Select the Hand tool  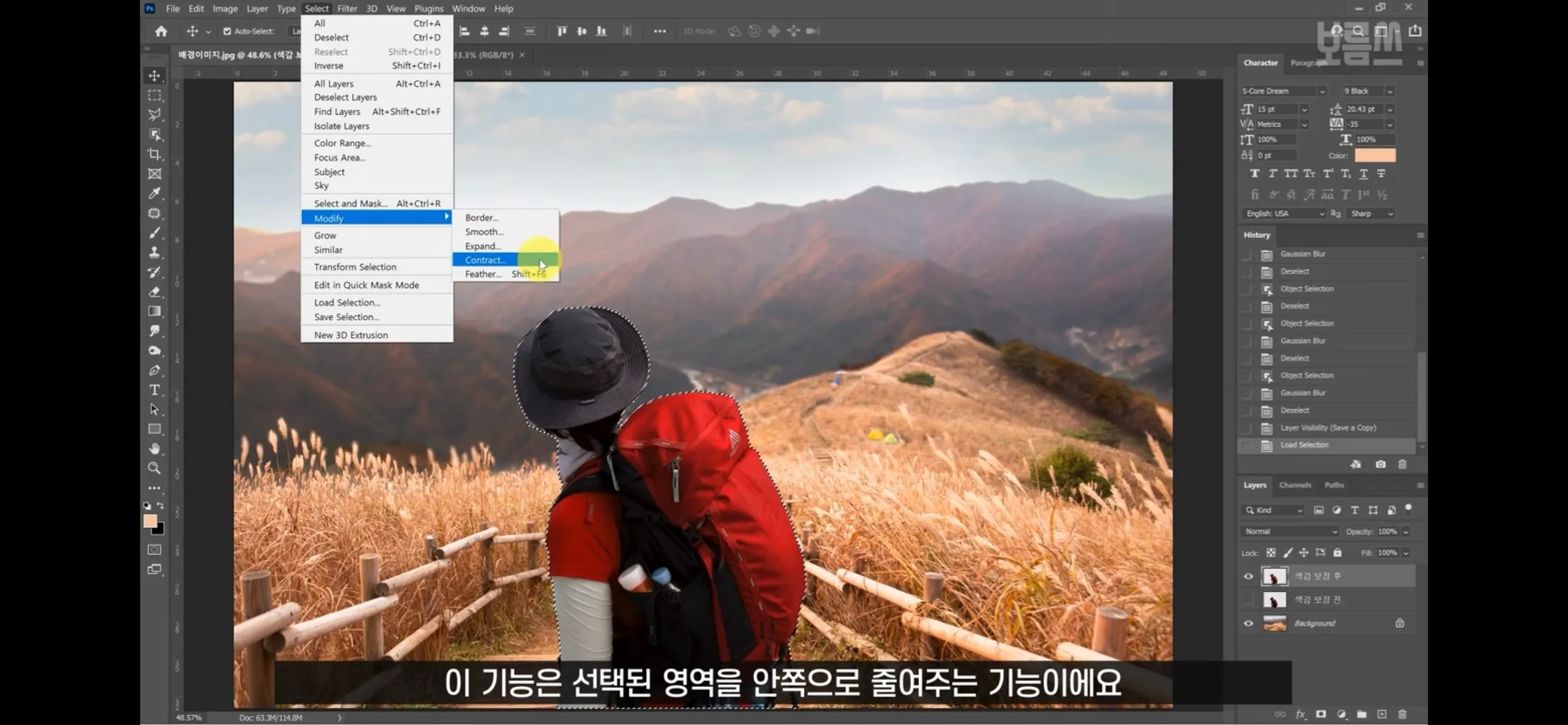[x=154, y=448]
